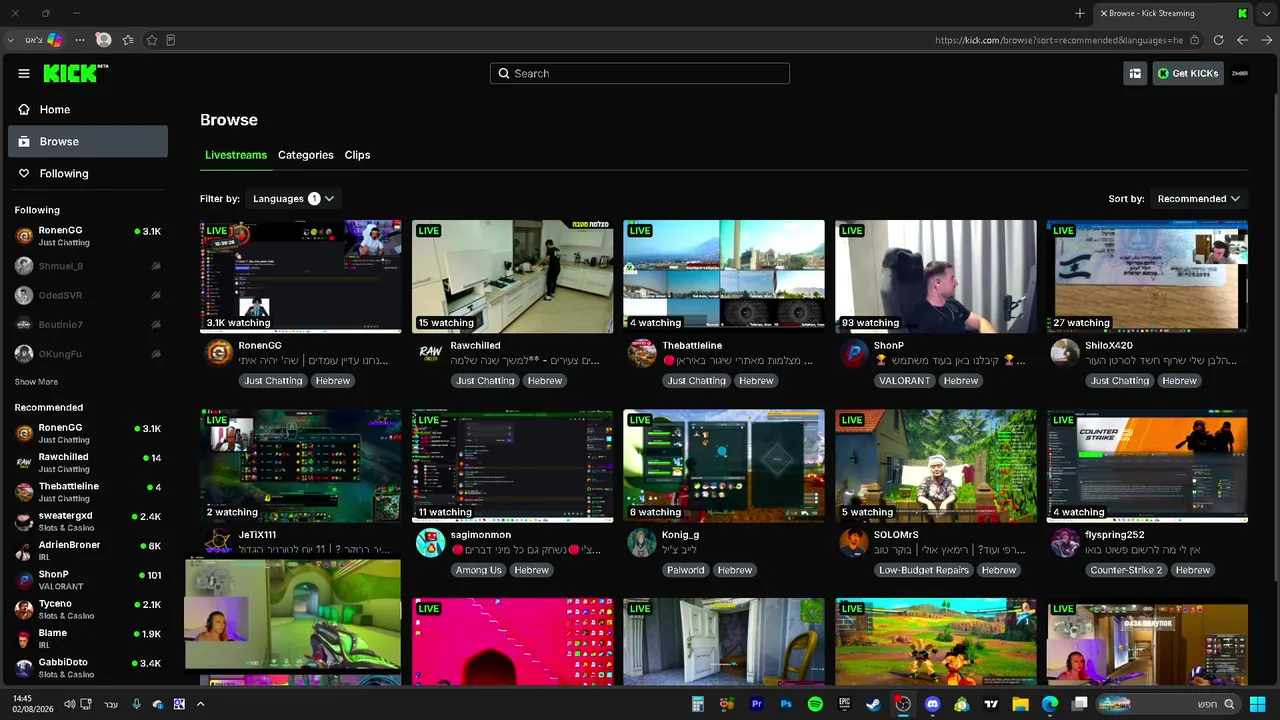Open the Windows Start menu

pyautogui.click(x=1257, y=704)
